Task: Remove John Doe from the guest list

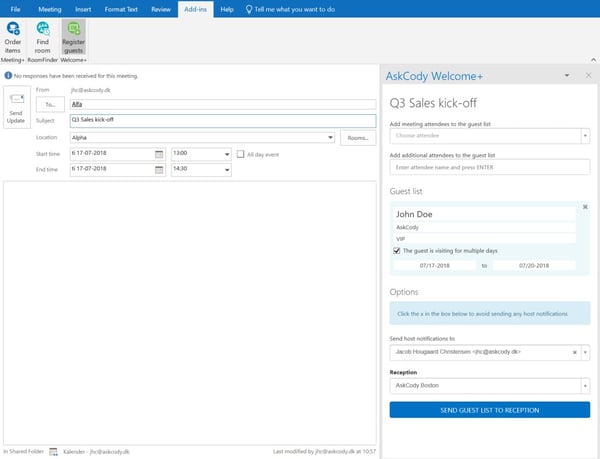Action: click(x=585, y=207)
